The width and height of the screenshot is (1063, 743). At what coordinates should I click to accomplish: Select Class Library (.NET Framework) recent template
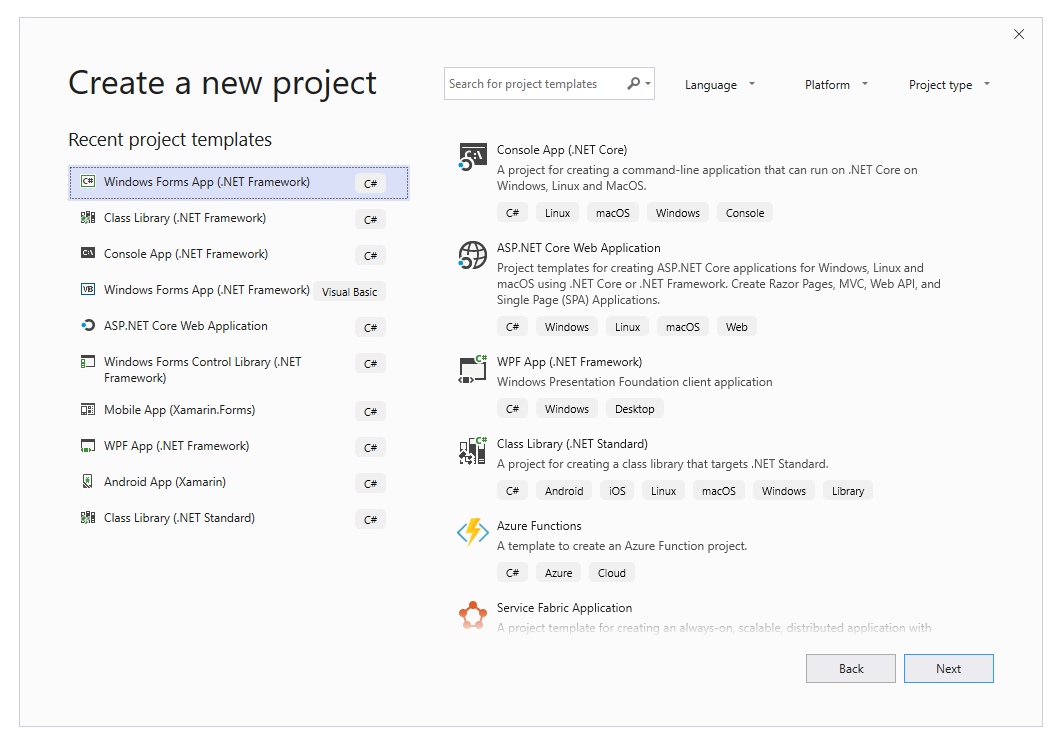coord(239,218)
